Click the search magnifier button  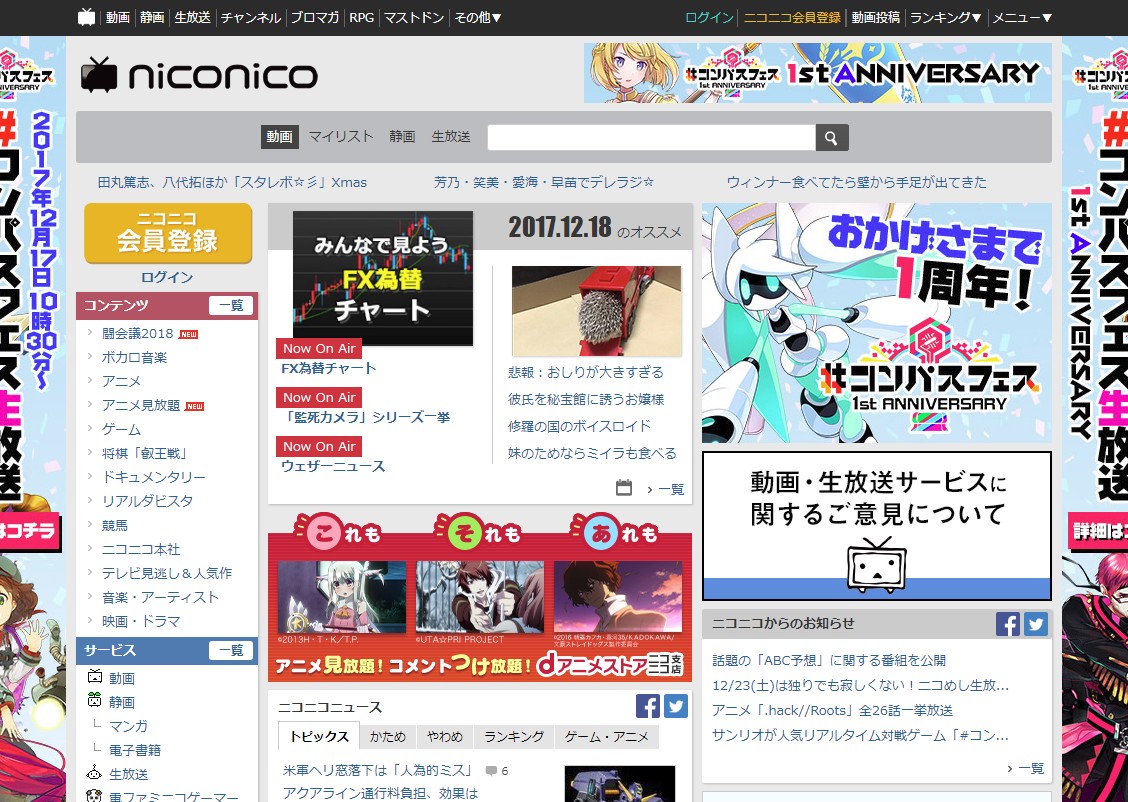[x=831, y=138]
